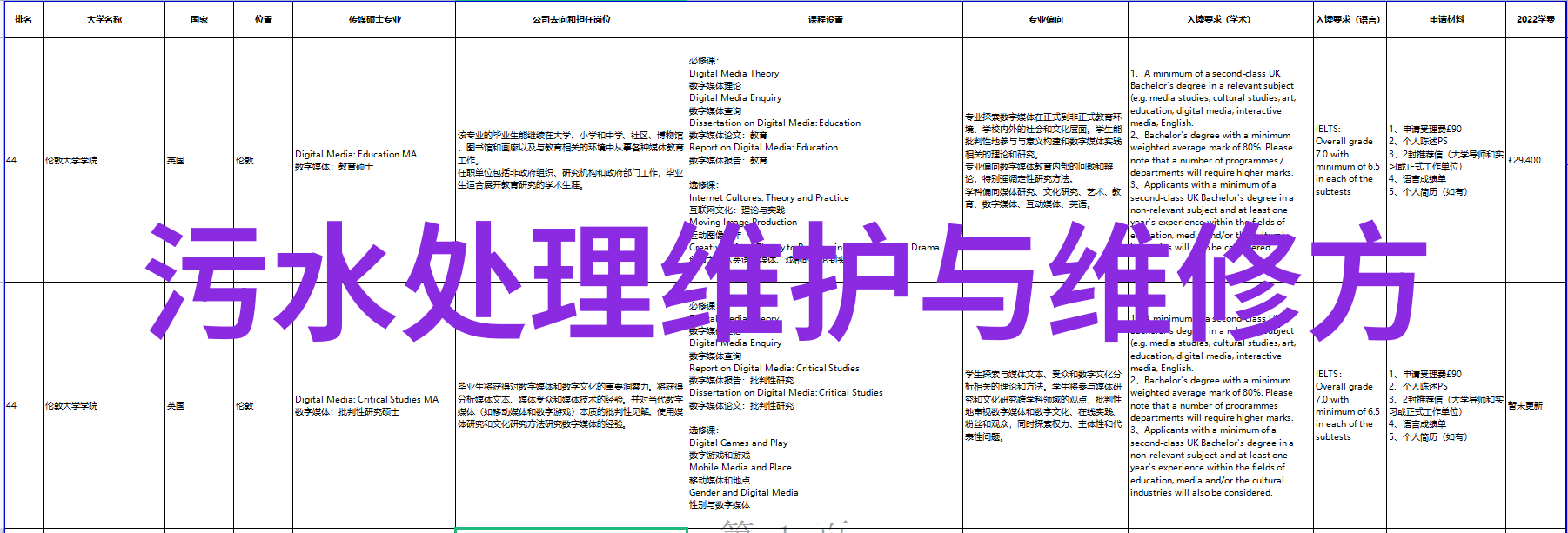1568x533 pixels.
Task: Select the 入读要求（学术）header cell
Action: point(1221,19)
